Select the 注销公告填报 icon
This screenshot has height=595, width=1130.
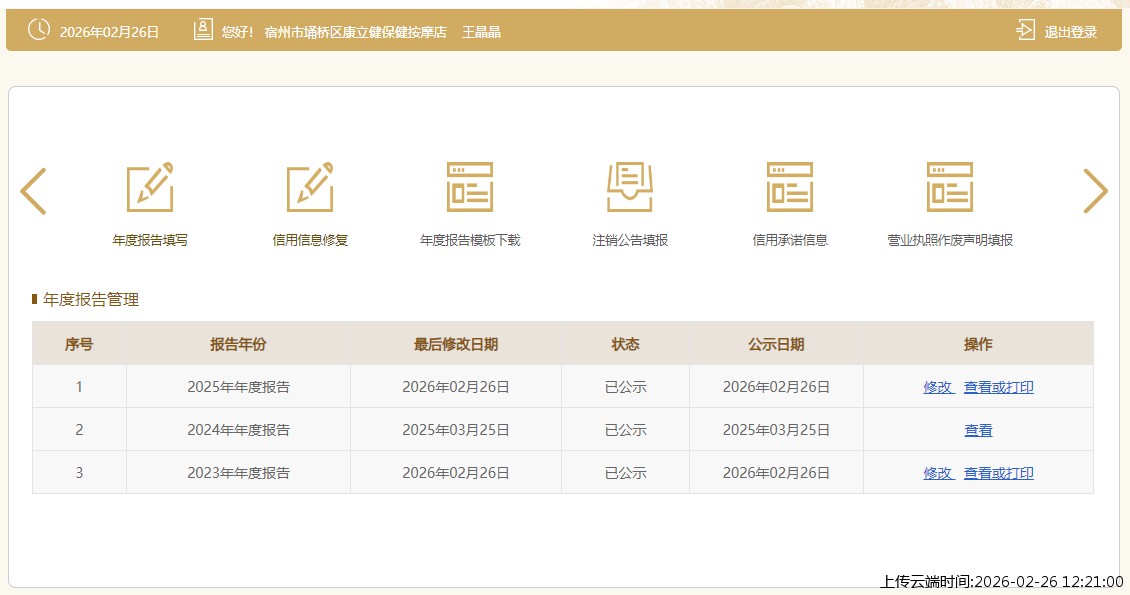pyautogui.click(x=630, y=187)
